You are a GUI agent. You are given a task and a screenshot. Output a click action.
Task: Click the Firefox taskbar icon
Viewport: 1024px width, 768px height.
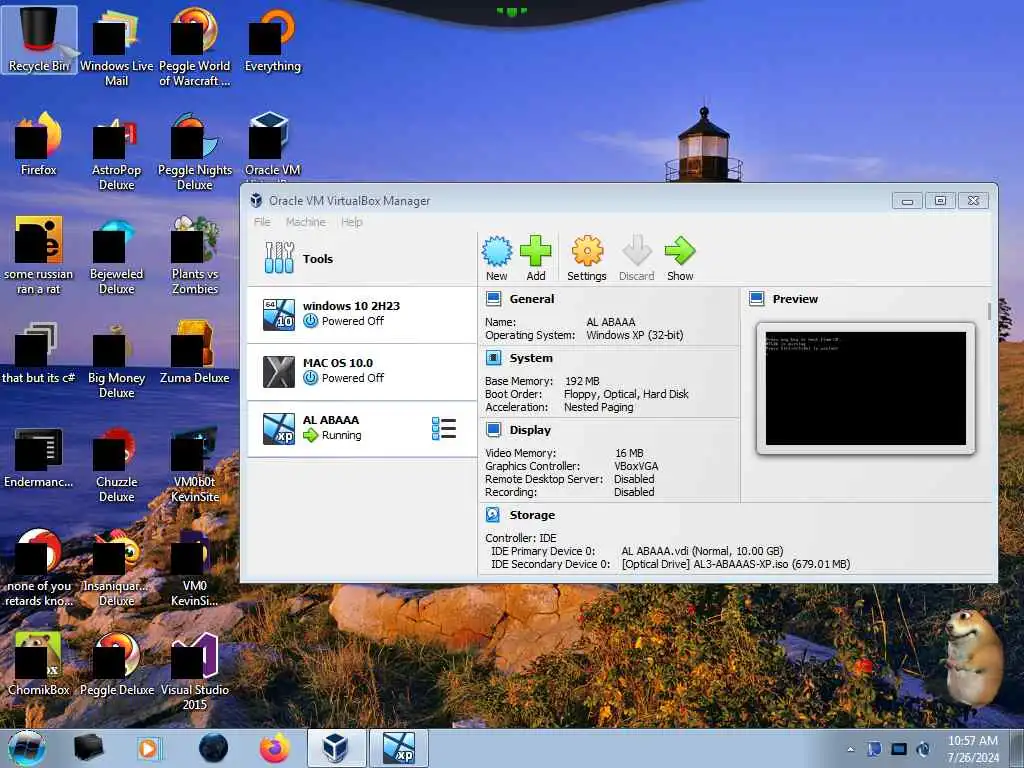[x=275, y=748]
